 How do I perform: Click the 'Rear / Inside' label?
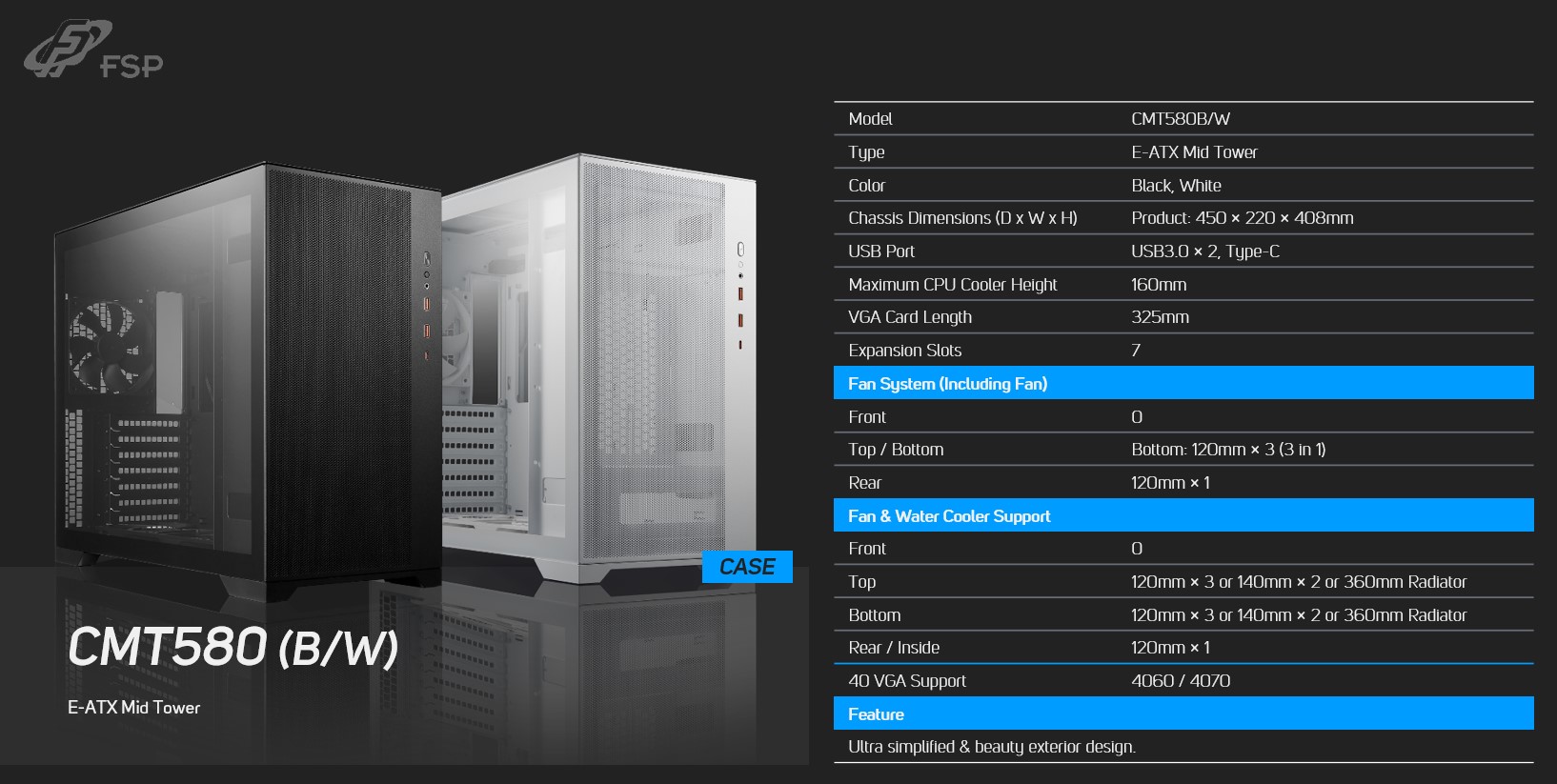click(894, 648)
